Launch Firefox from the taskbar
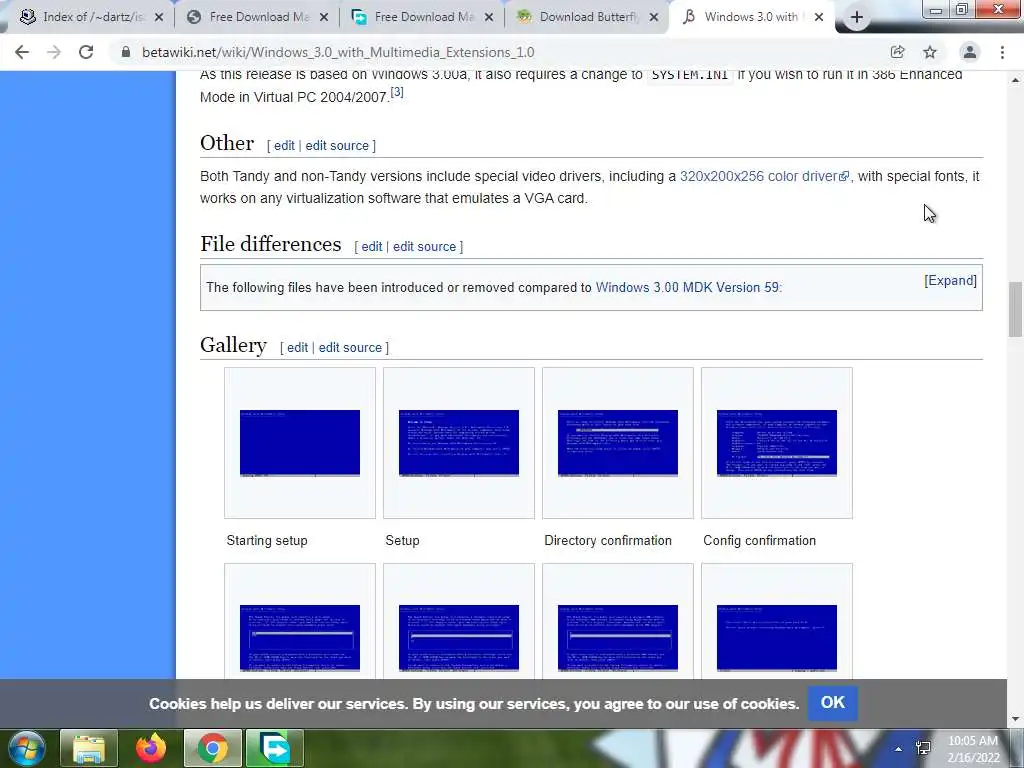1024x768 pixels. (x=151, y=748)
